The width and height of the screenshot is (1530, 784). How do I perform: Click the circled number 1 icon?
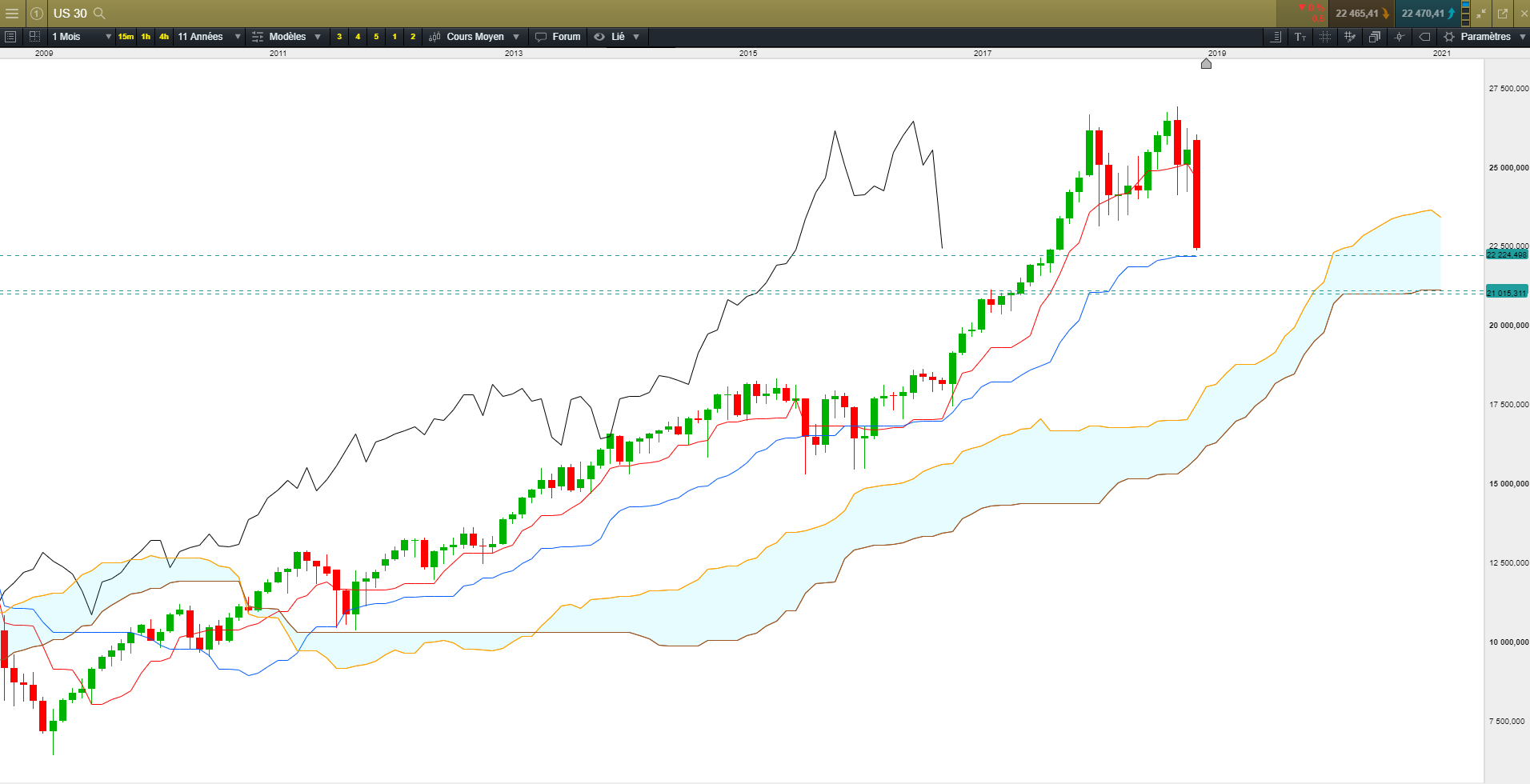37,14
